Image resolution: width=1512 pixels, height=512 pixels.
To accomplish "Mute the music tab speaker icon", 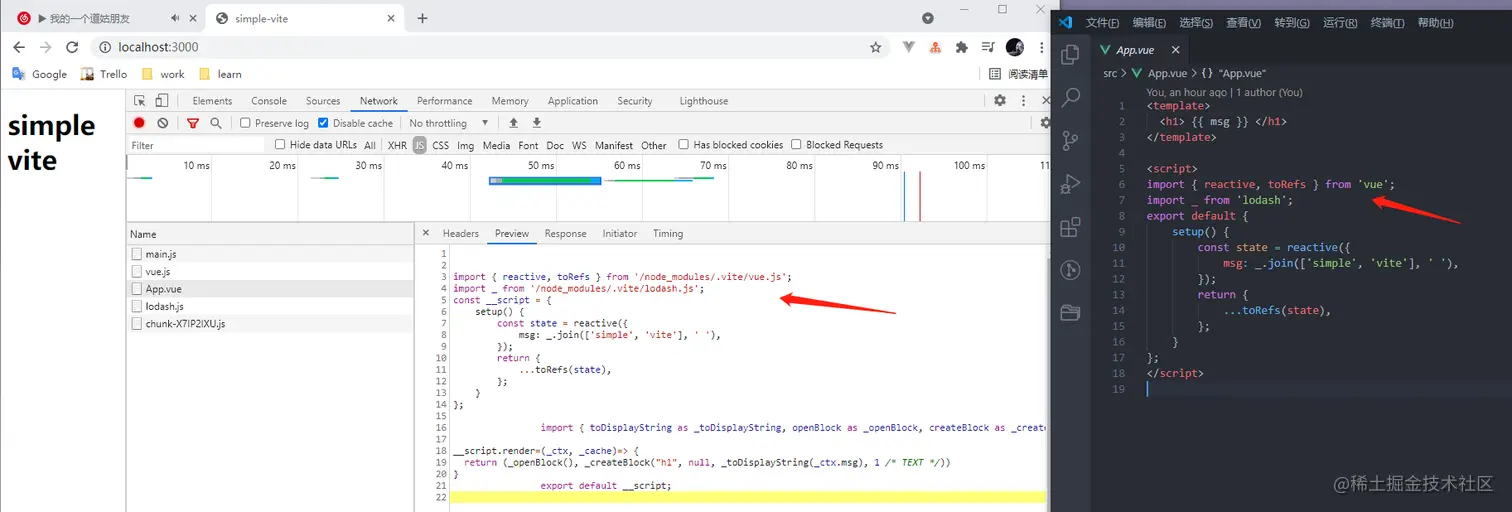I will pos(176,18).
